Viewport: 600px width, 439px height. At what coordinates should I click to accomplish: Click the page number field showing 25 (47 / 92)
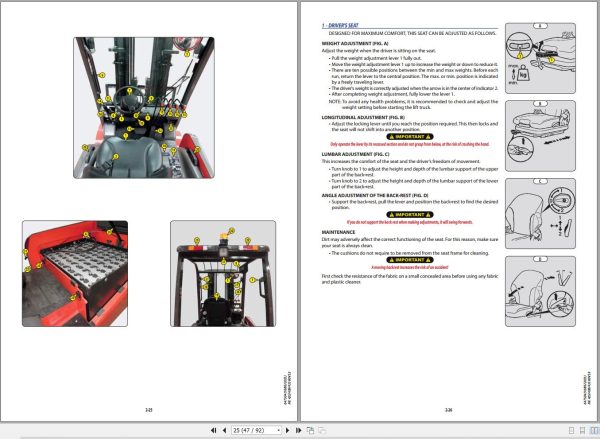254,431
